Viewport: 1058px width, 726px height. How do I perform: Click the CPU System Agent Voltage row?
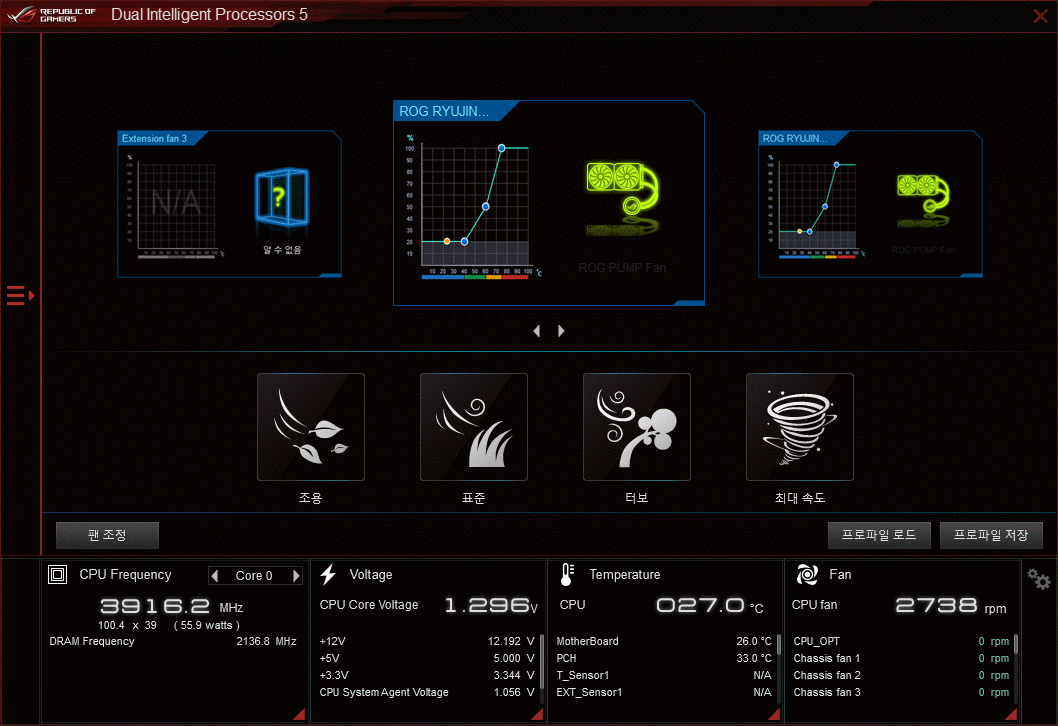click(x=427, y=692)
